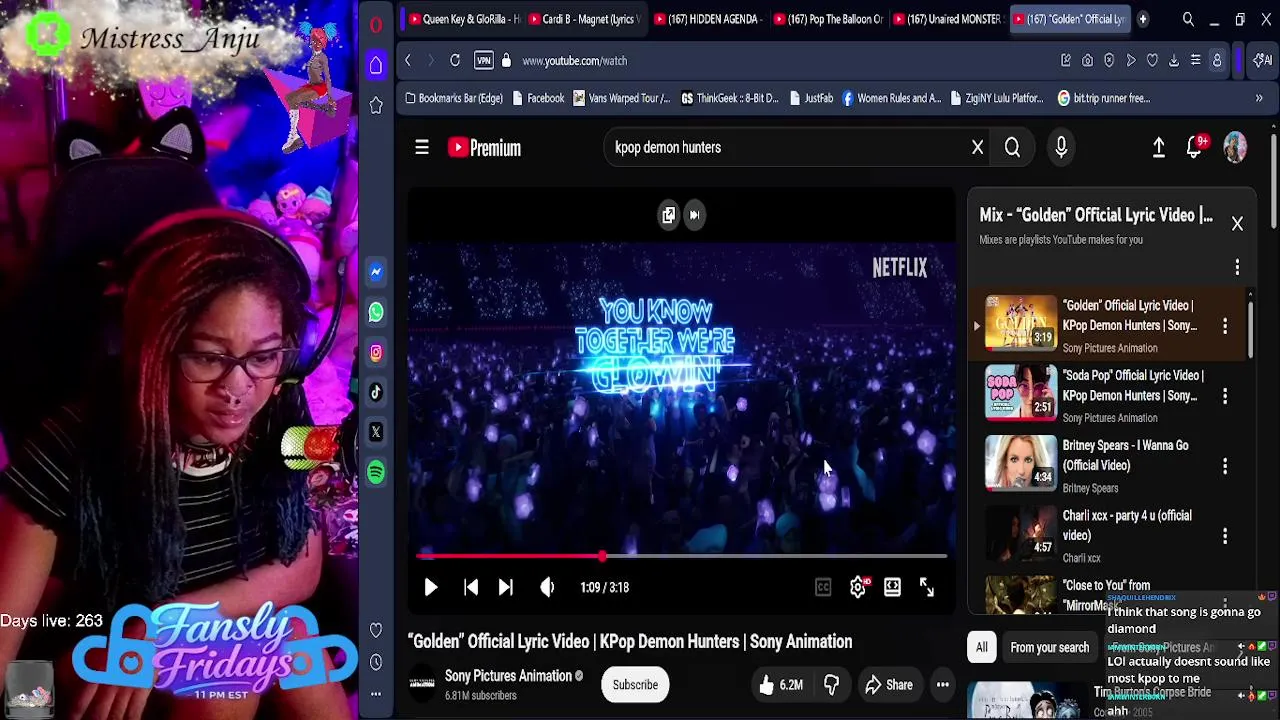Click pop-out video icon above player
The width and height of the screenshot is (1280, 720).
[x=668, y=215]
